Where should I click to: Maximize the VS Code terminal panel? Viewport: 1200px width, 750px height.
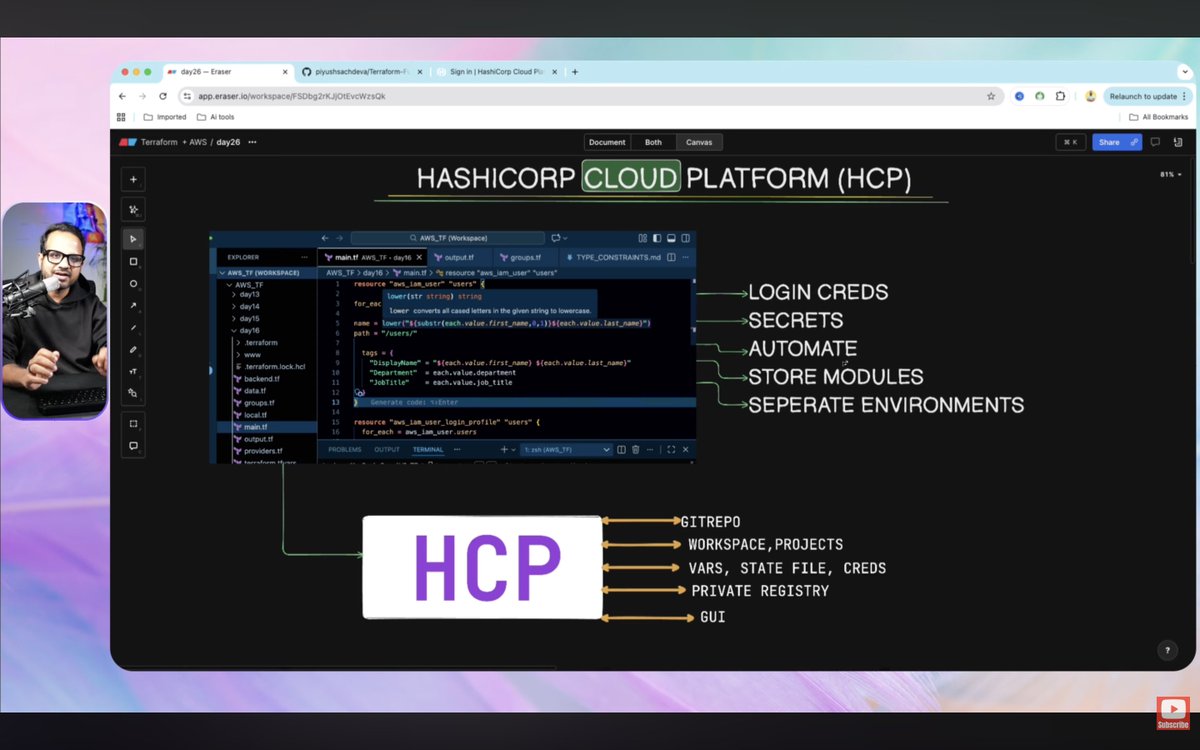[x=671, y=450]
